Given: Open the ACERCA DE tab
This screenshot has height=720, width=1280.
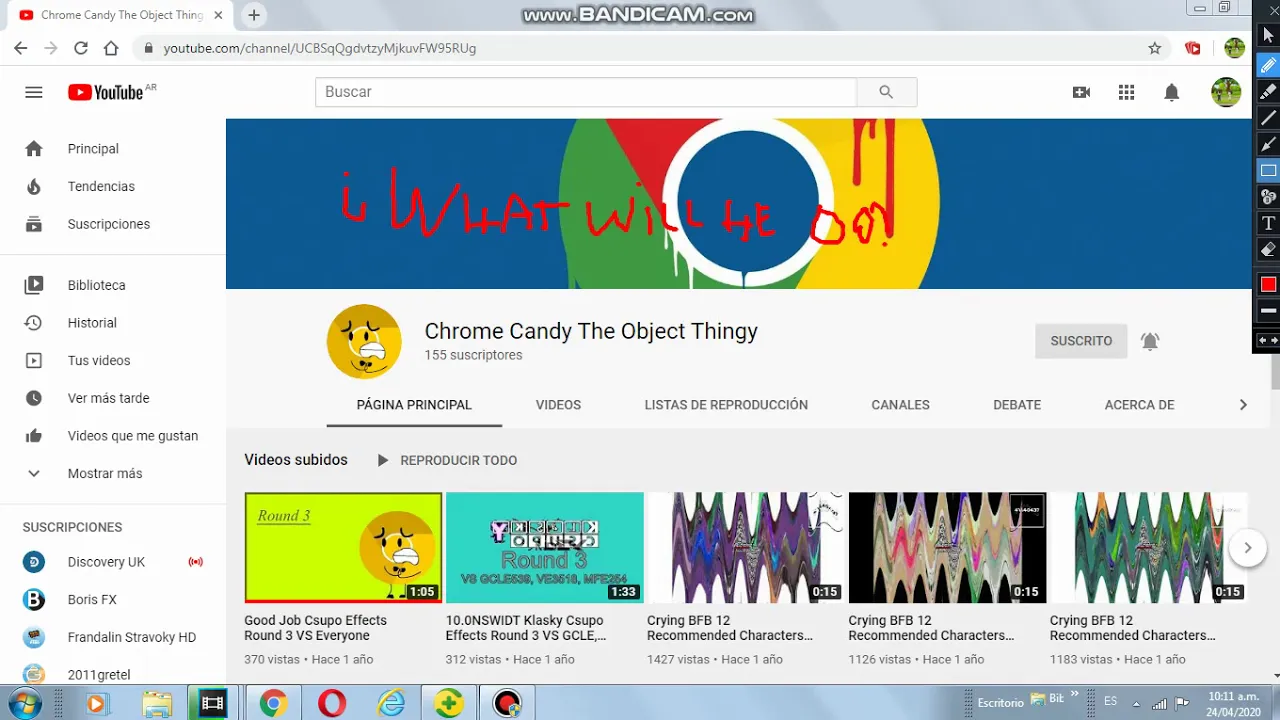Looking at the screenshot, I should tap(1139, 405).
